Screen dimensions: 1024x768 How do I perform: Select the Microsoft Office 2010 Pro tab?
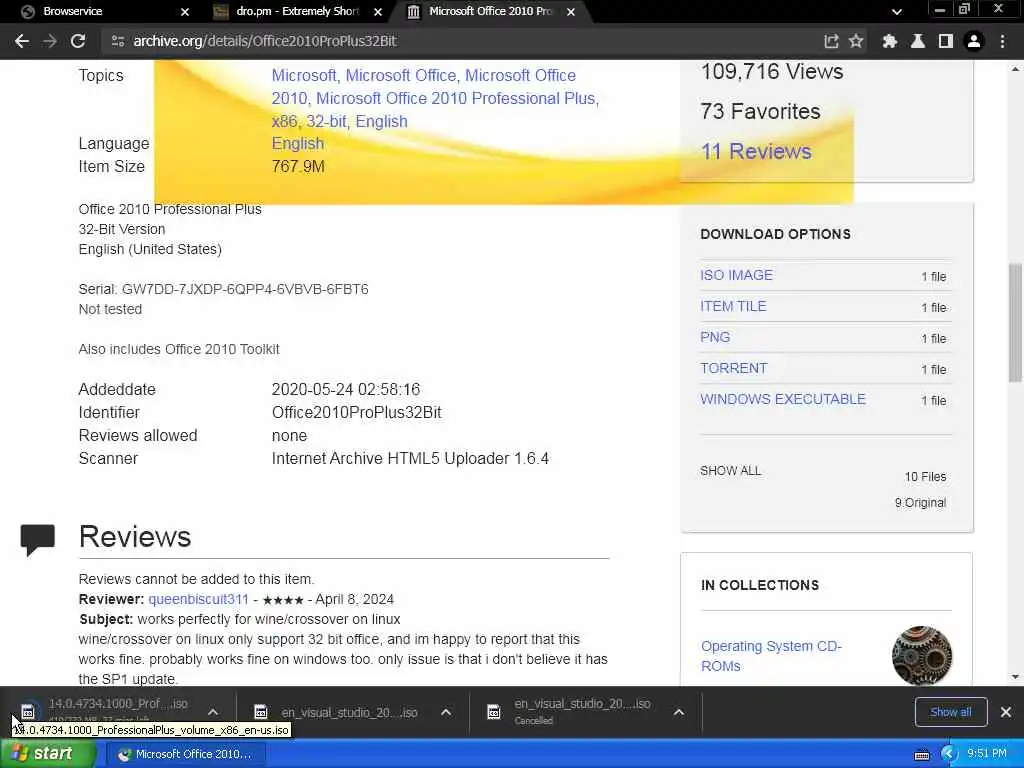490,12
